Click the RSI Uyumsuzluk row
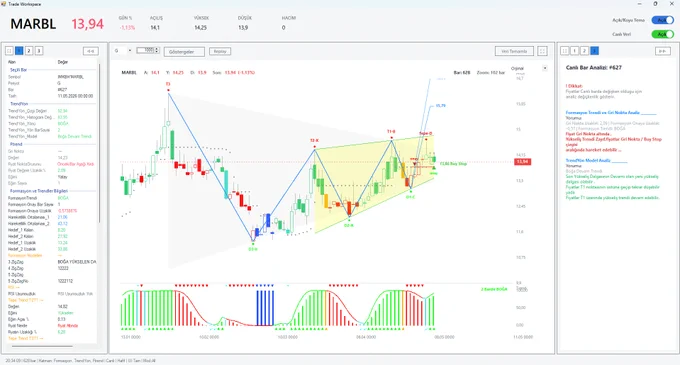Viewport: 680px width, 365px height. click(x=52, y=294)
